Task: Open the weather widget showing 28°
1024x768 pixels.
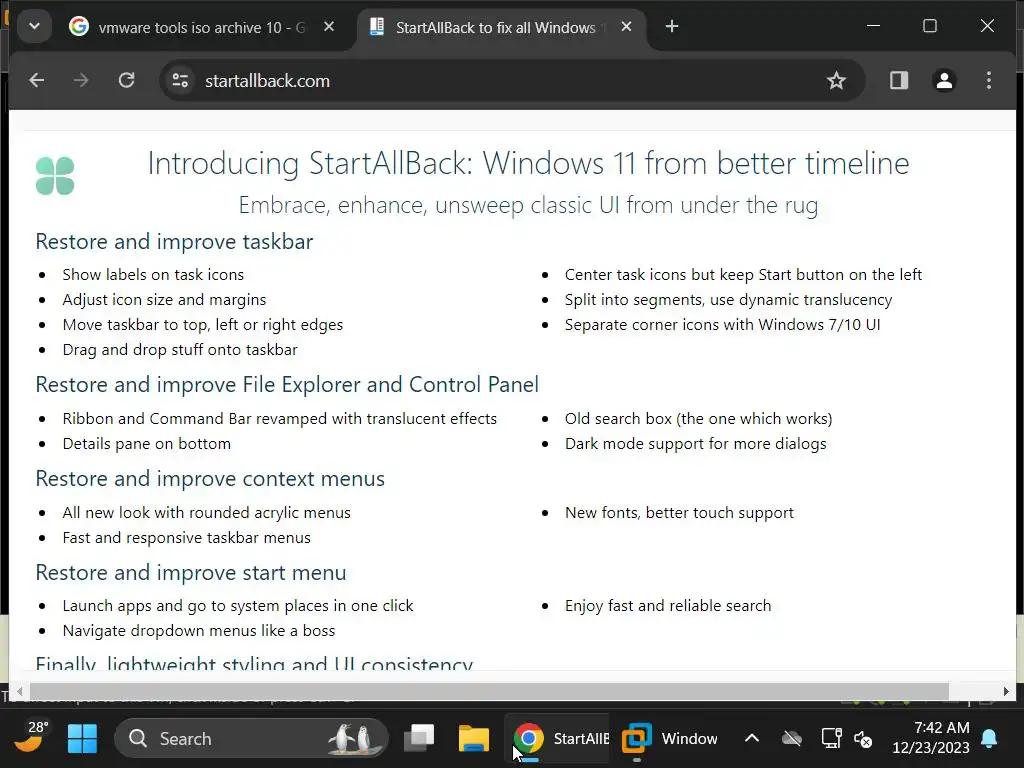Action: (x=29, y=737)
